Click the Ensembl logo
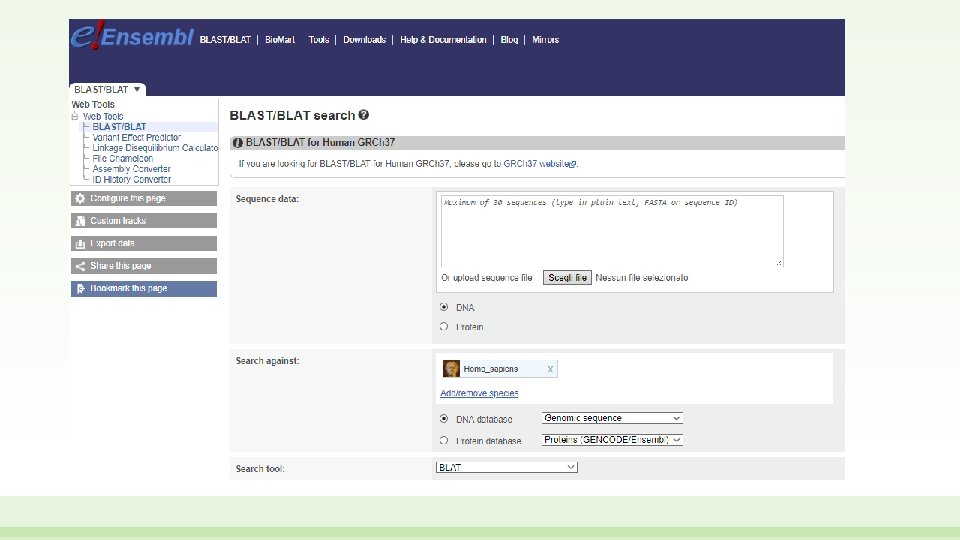Screen dimensions: 960x540 (x=132, y=36)
